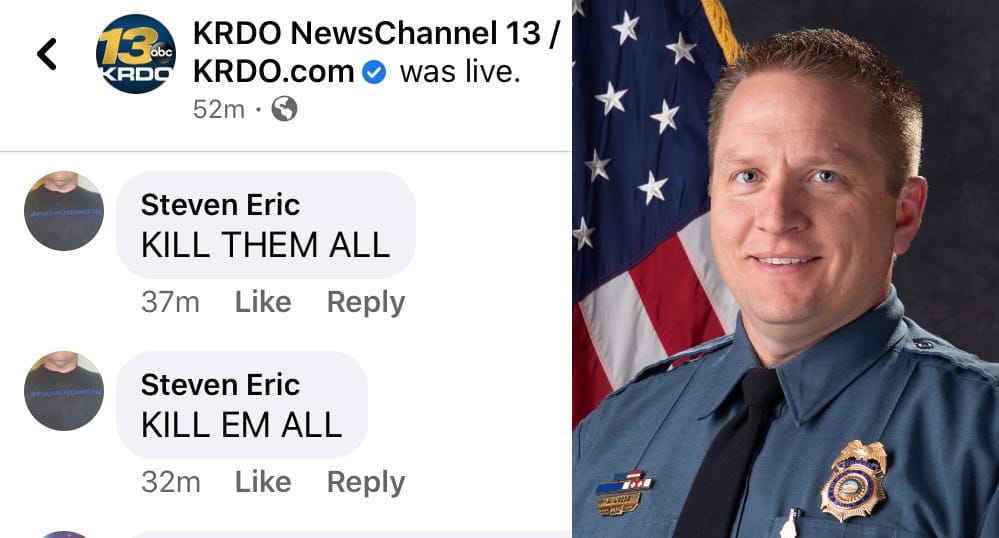999x538 pixels.
Task: Reply to the KILL THEM ALL comment
Action: tap(366, 302)
